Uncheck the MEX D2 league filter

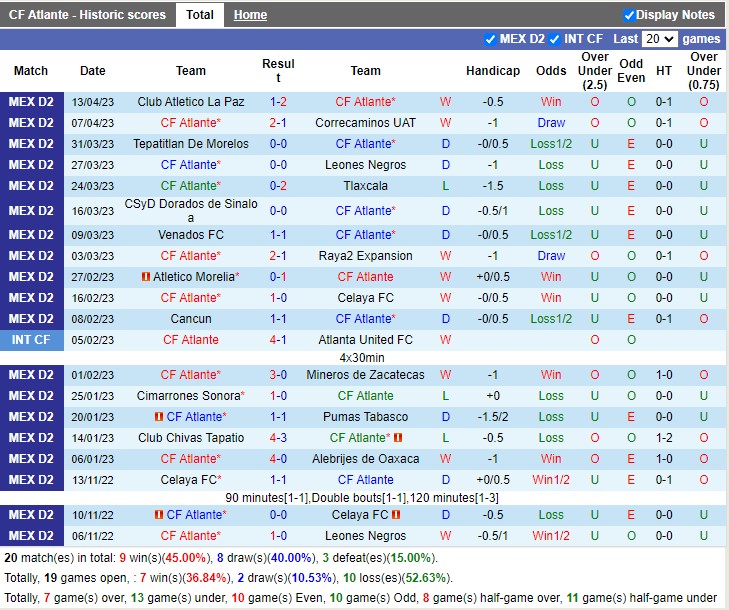point(490,39)
